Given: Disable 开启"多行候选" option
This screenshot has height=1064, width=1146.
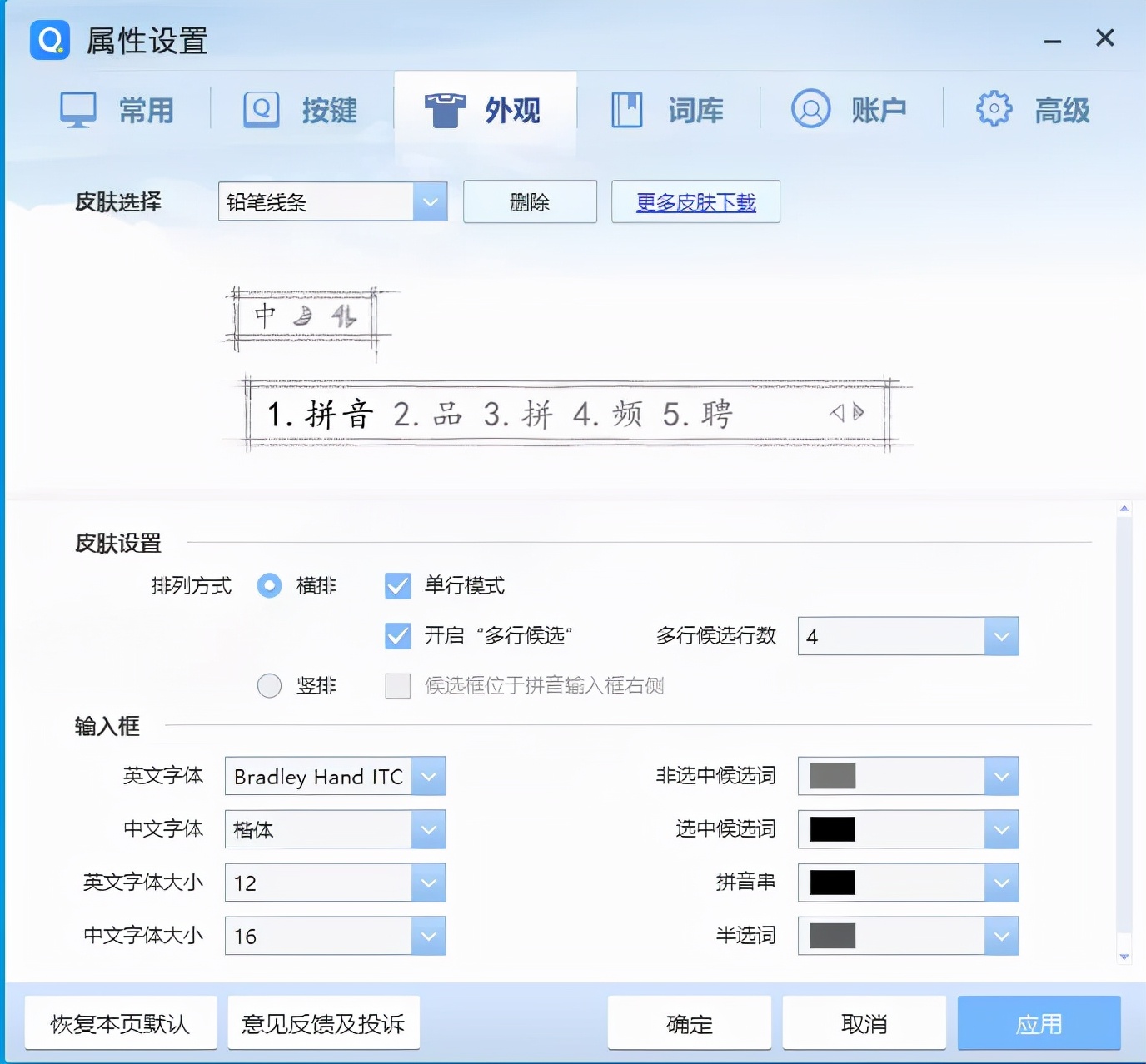Looking at the screenshot, I should [397, 636].
